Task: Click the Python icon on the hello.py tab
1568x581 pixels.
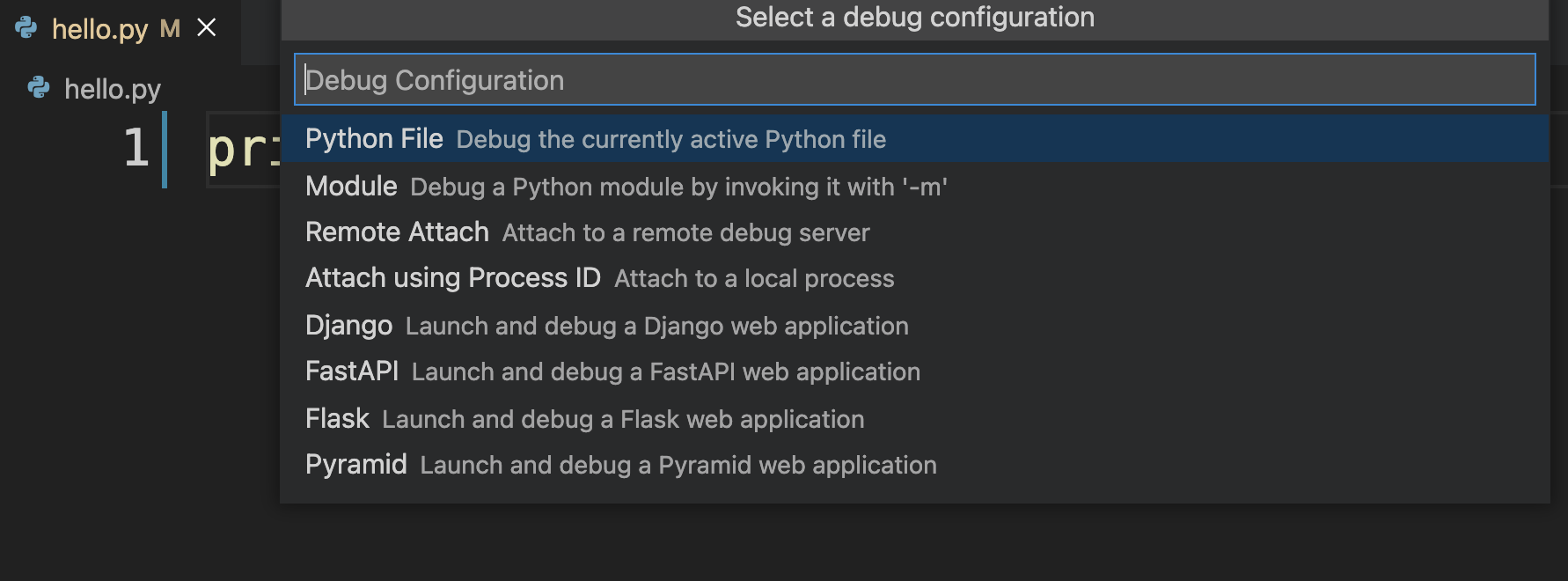Action: point(26,28)
